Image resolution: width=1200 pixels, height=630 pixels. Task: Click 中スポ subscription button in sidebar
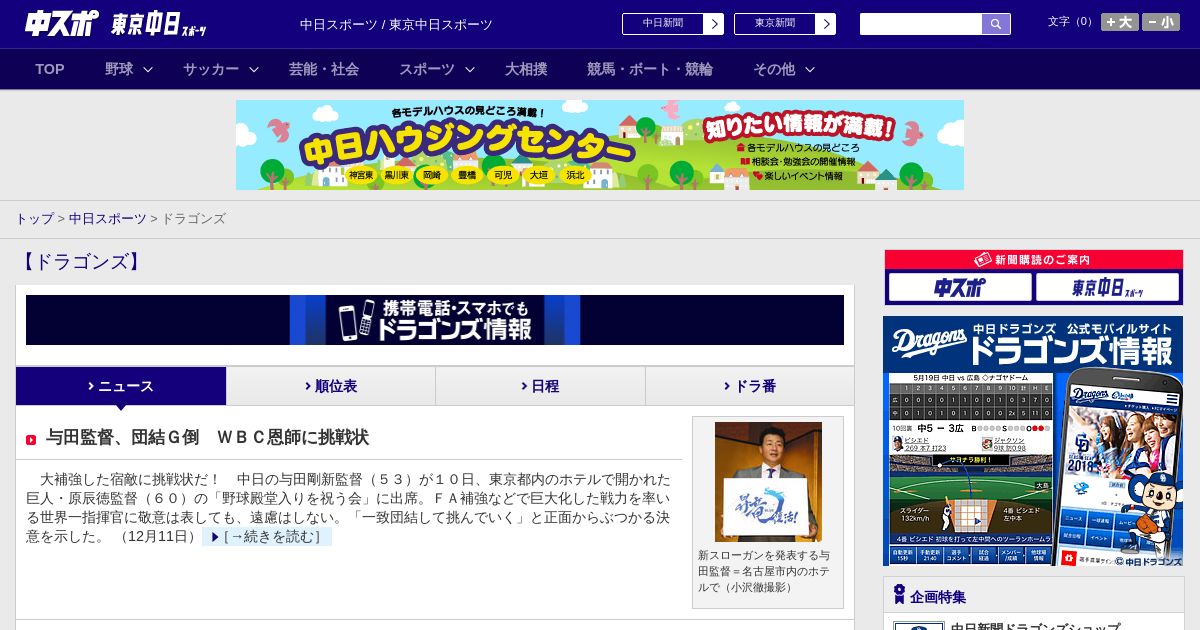[x=960, y=287]
